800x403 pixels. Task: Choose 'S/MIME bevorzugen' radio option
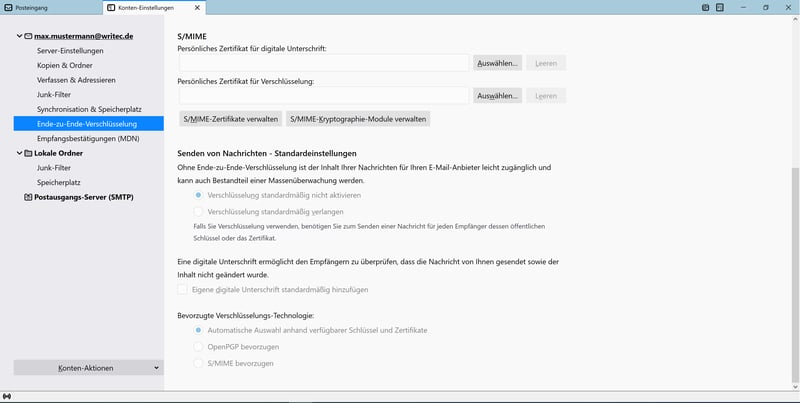199,362
